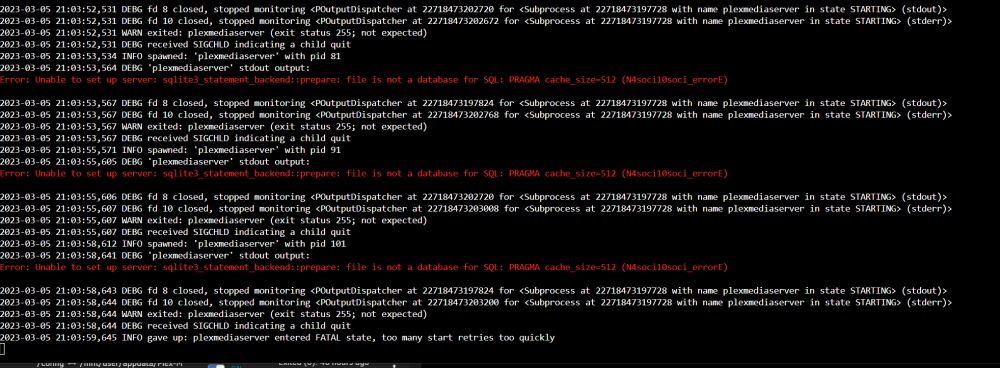
Task: Select the 'spawned with pid 91' log line
Action: coord(170,150)
